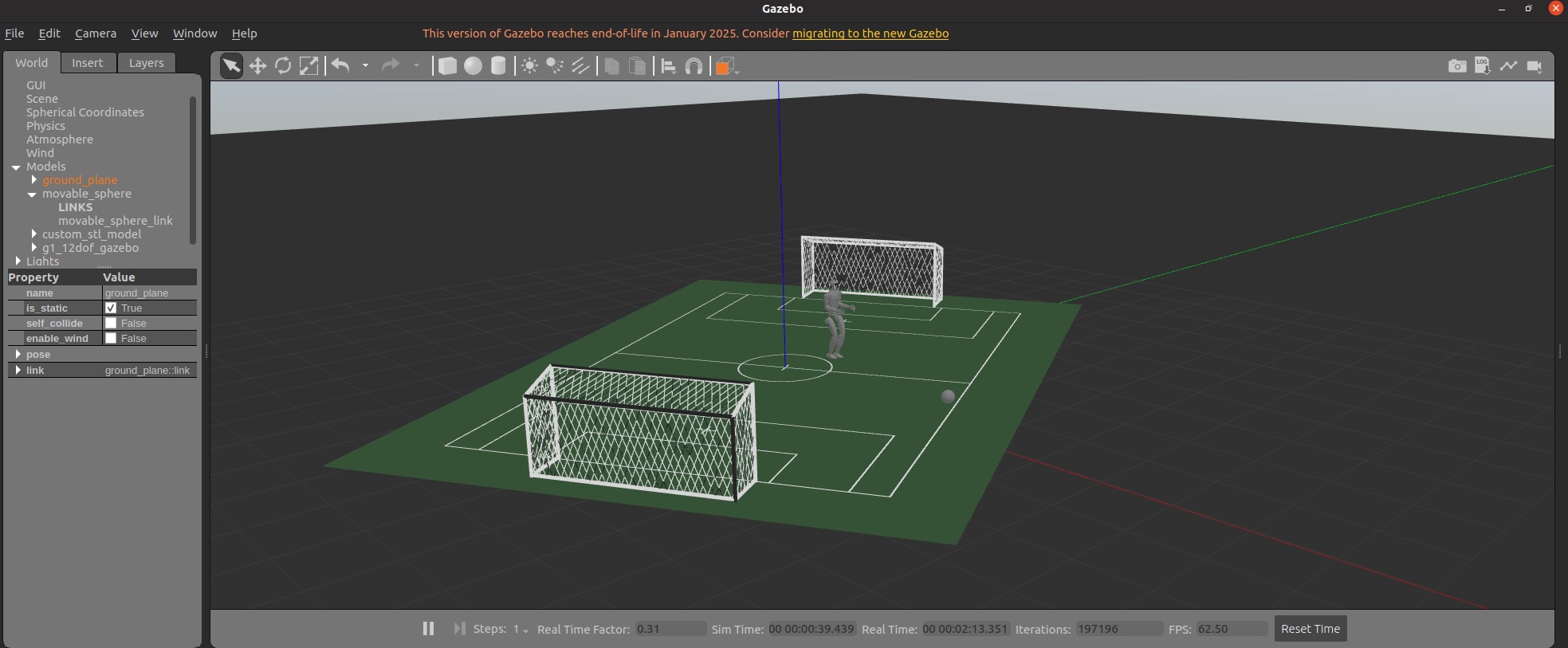Expand the link property row

pos(18,370)
